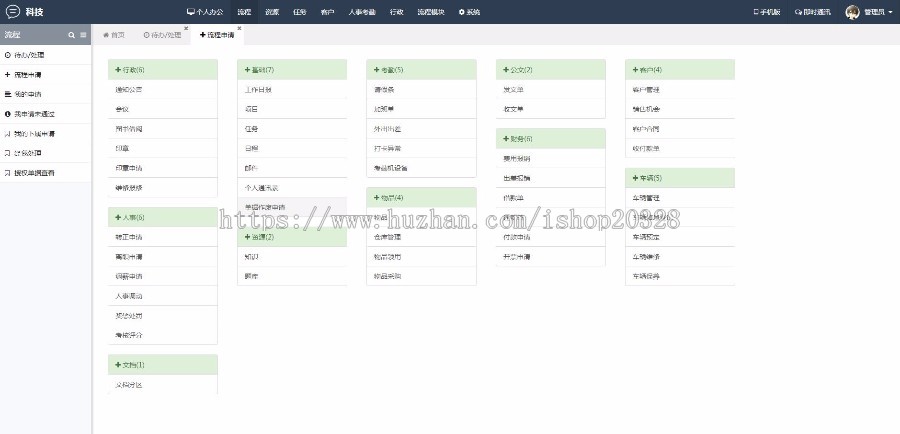The image size is (900, 434).
Task: Toggle the list menu icon in 流程 sidebar header
Action: click(x=83, y=35)
